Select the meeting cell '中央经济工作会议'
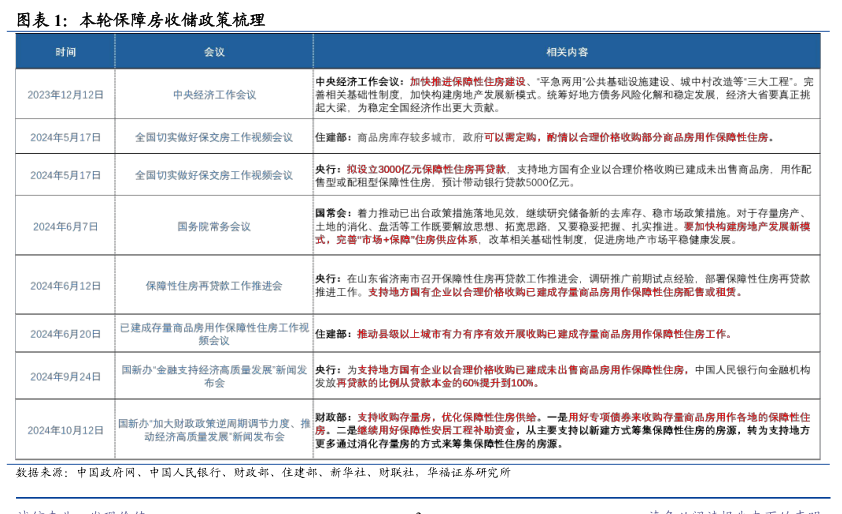 pyautogui.click(x=214, y=95)
